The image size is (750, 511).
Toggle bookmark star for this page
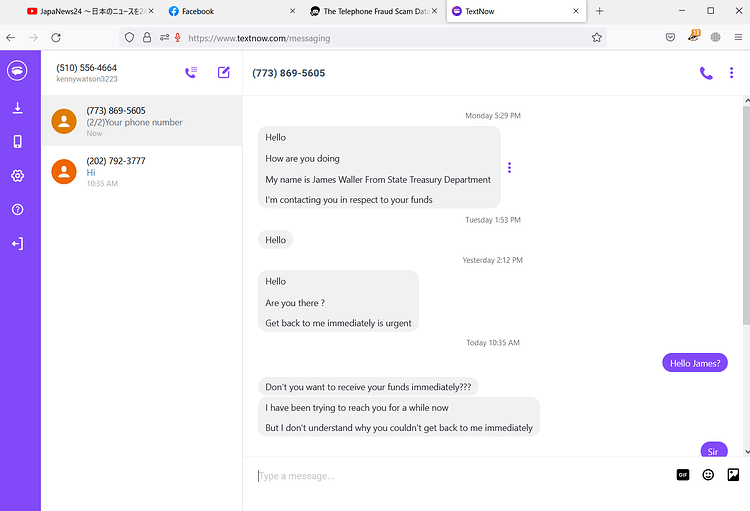click(596, 37)
